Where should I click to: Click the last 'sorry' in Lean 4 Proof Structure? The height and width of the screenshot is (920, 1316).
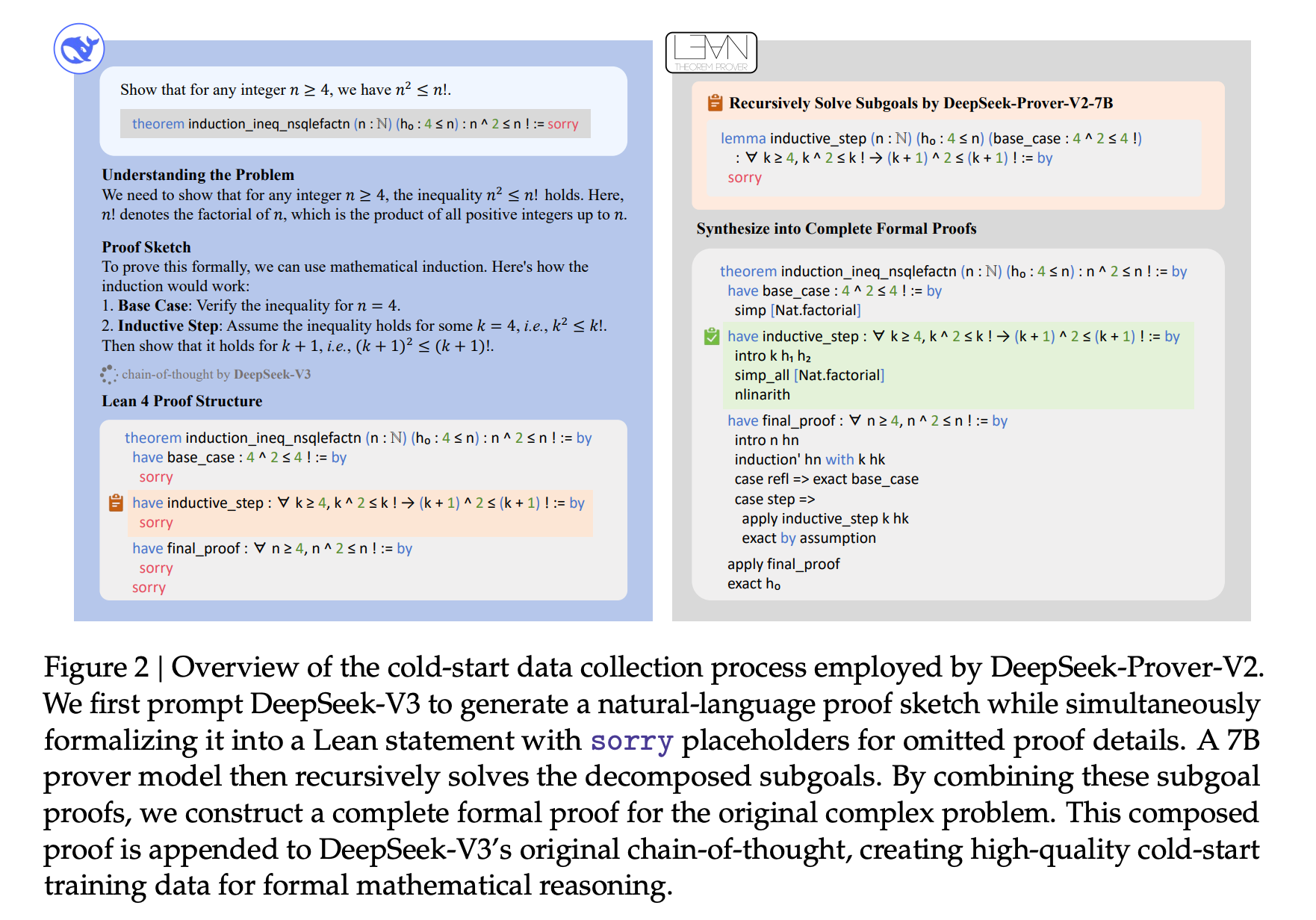click(149, 588)
